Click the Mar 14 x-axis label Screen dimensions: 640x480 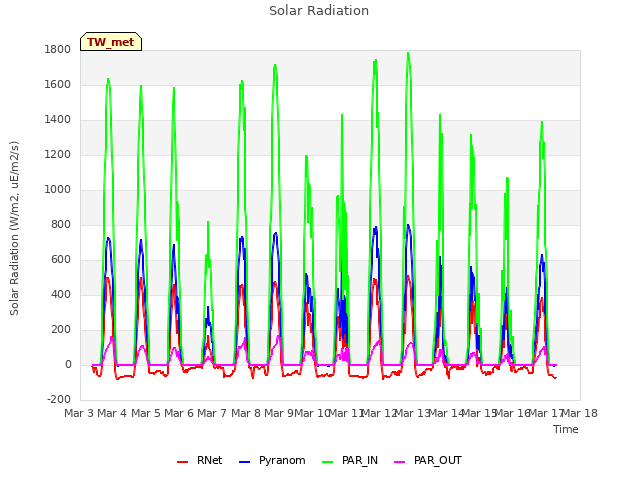click(446, 413)
